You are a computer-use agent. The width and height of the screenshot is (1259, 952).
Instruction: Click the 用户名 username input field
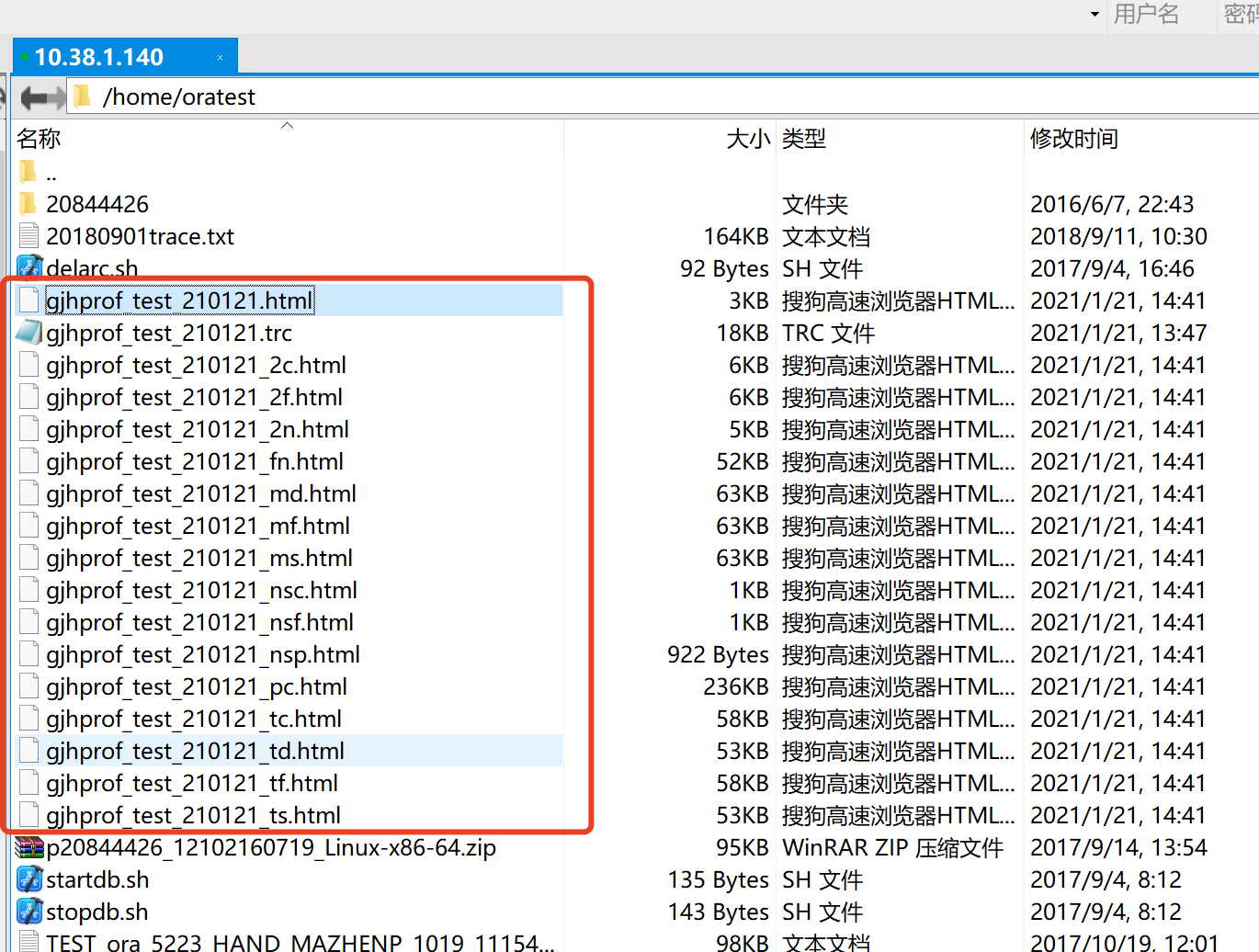[1158, 14]
